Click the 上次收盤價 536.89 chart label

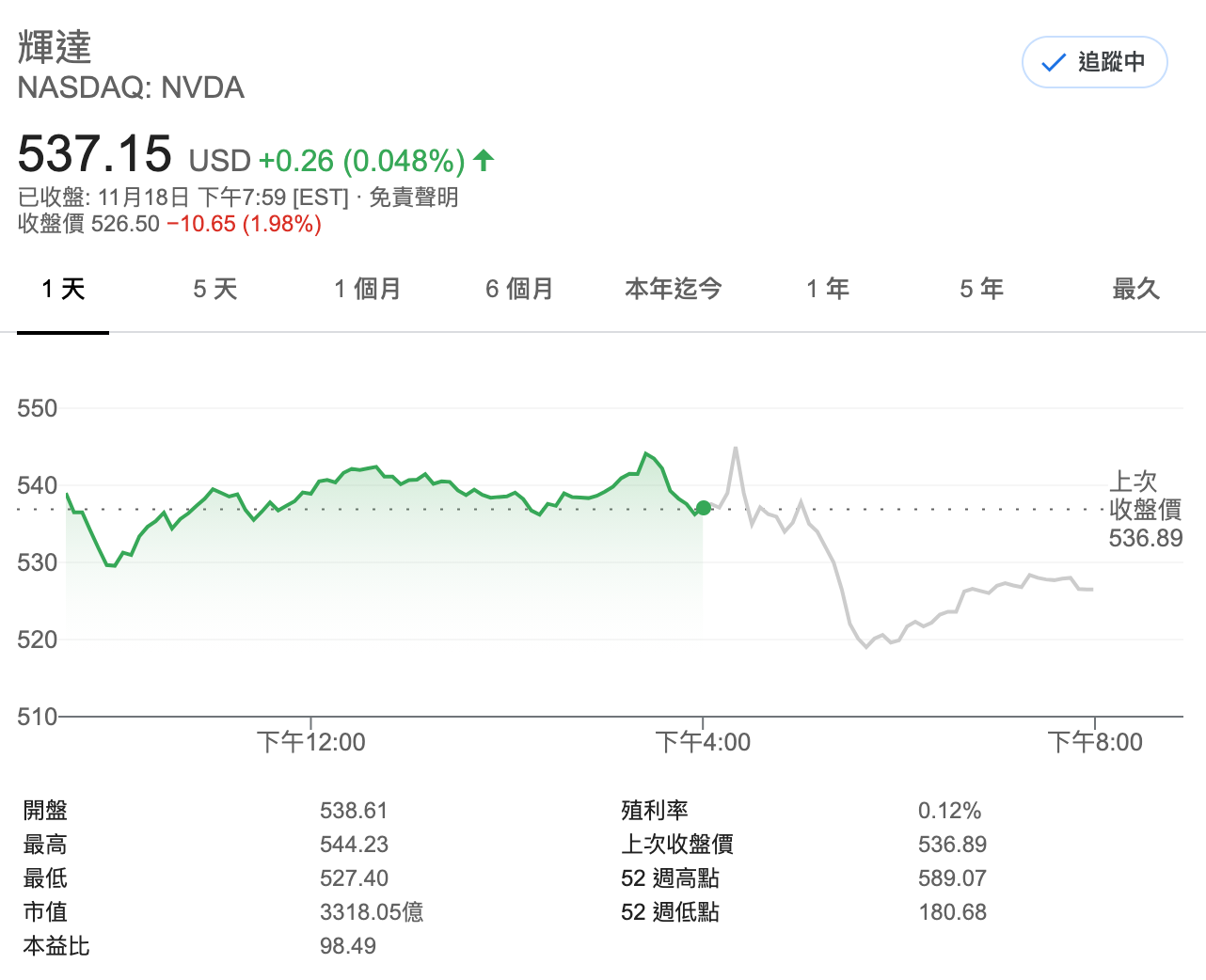[1145, 510]
